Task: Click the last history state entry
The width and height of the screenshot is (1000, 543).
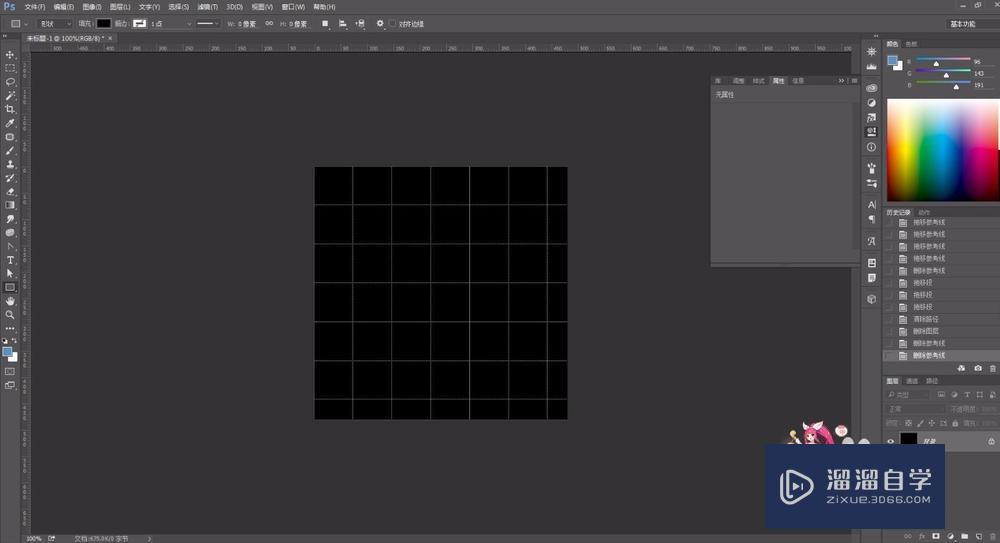Action: (x=928, y=355)
